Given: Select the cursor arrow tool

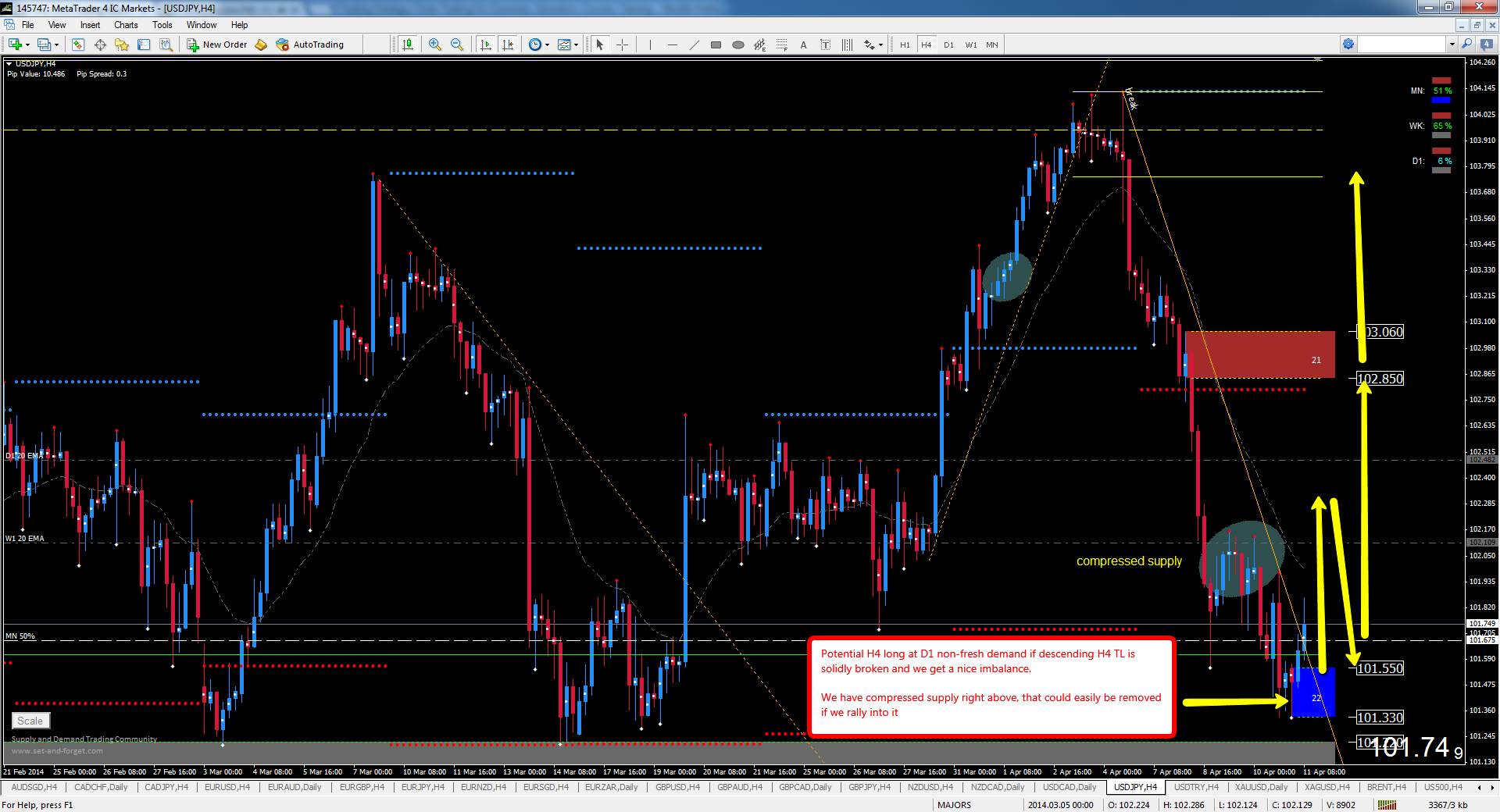Looking at the screenshot, I should click(x=600, y=45).
